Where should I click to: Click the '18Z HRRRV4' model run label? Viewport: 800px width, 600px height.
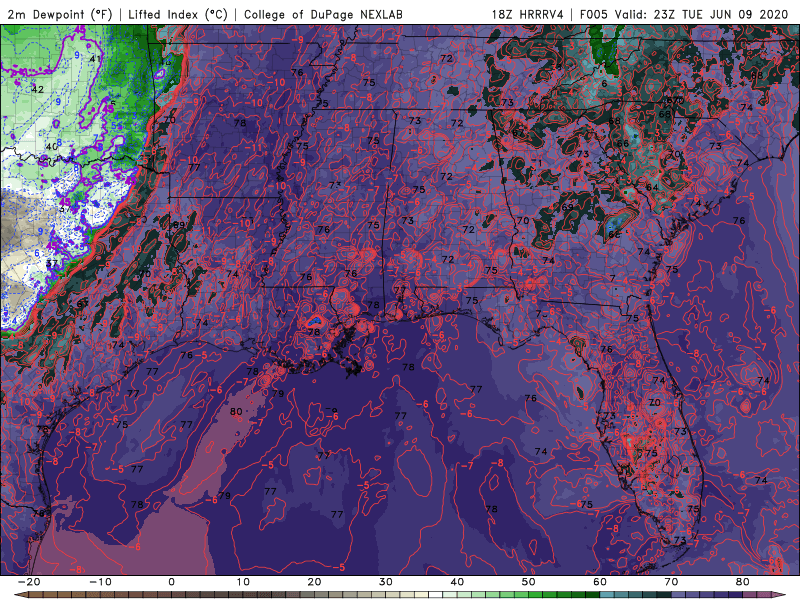[x=528, y=14]
